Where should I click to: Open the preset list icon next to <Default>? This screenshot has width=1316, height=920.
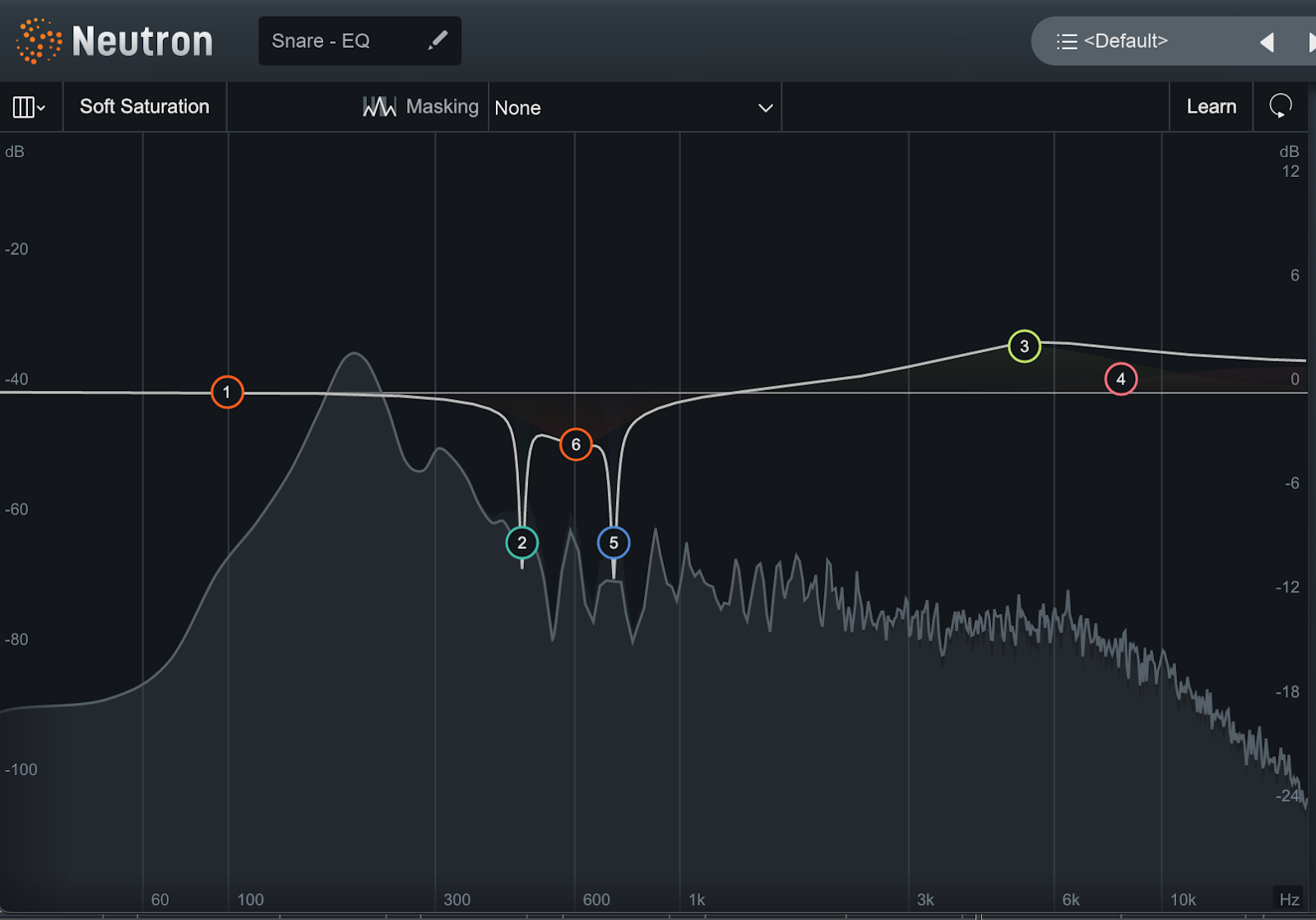pyautogui.click(x=1066, y=41)
